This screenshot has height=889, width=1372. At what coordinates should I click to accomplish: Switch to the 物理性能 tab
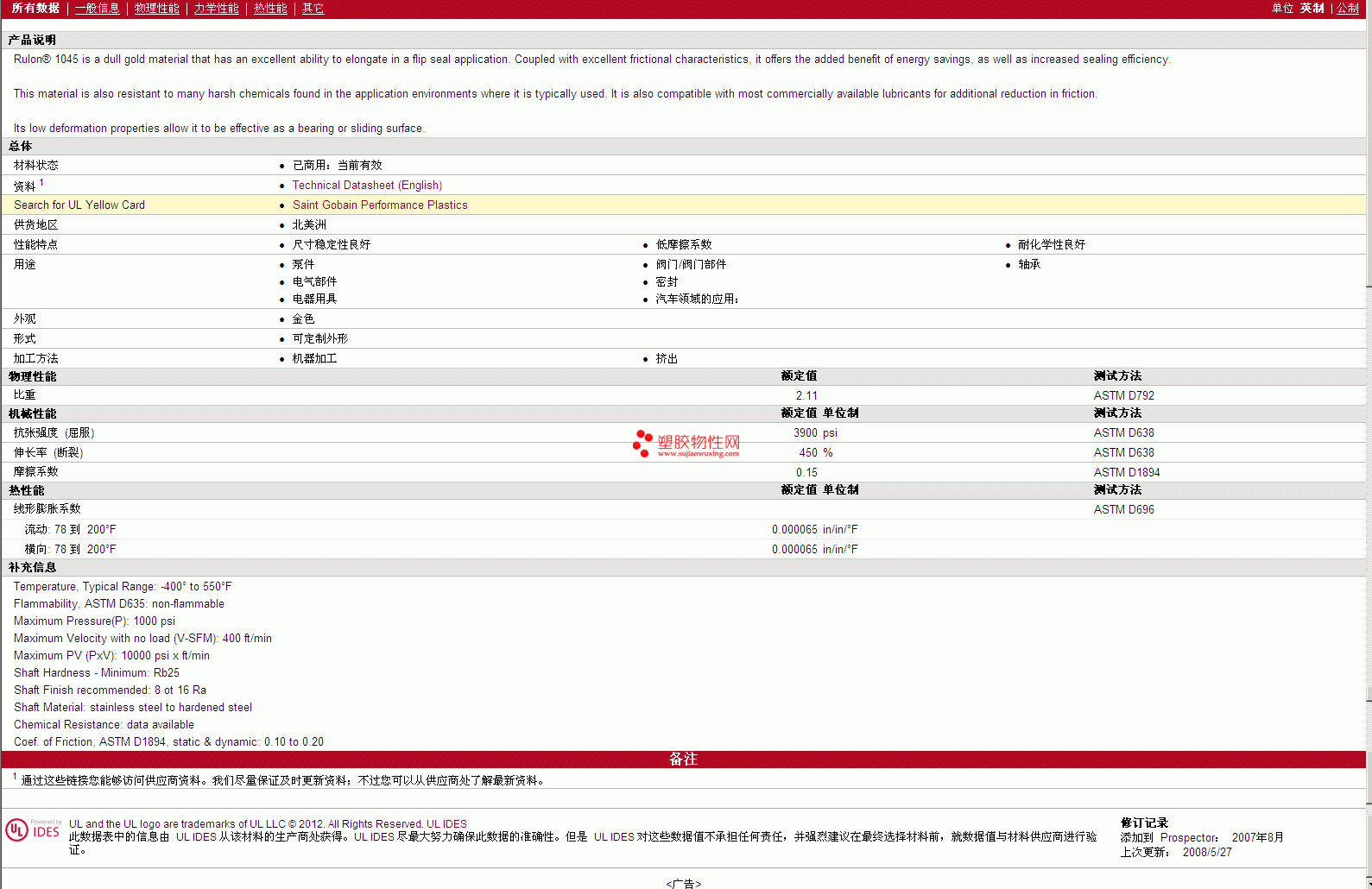(x=156, y=9)
